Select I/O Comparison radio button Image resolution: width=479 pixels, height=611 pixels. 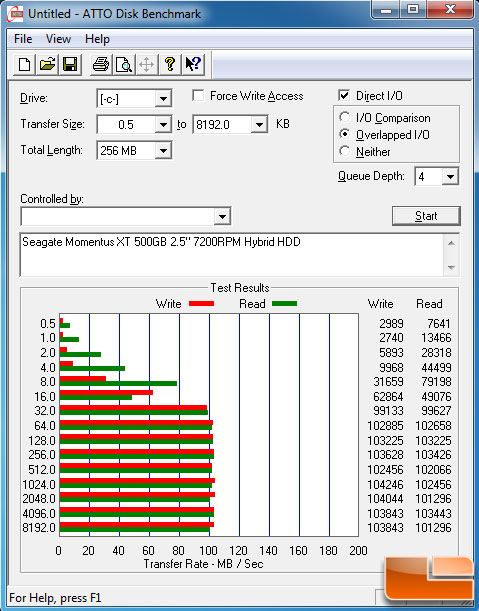(x=345, y=117)
